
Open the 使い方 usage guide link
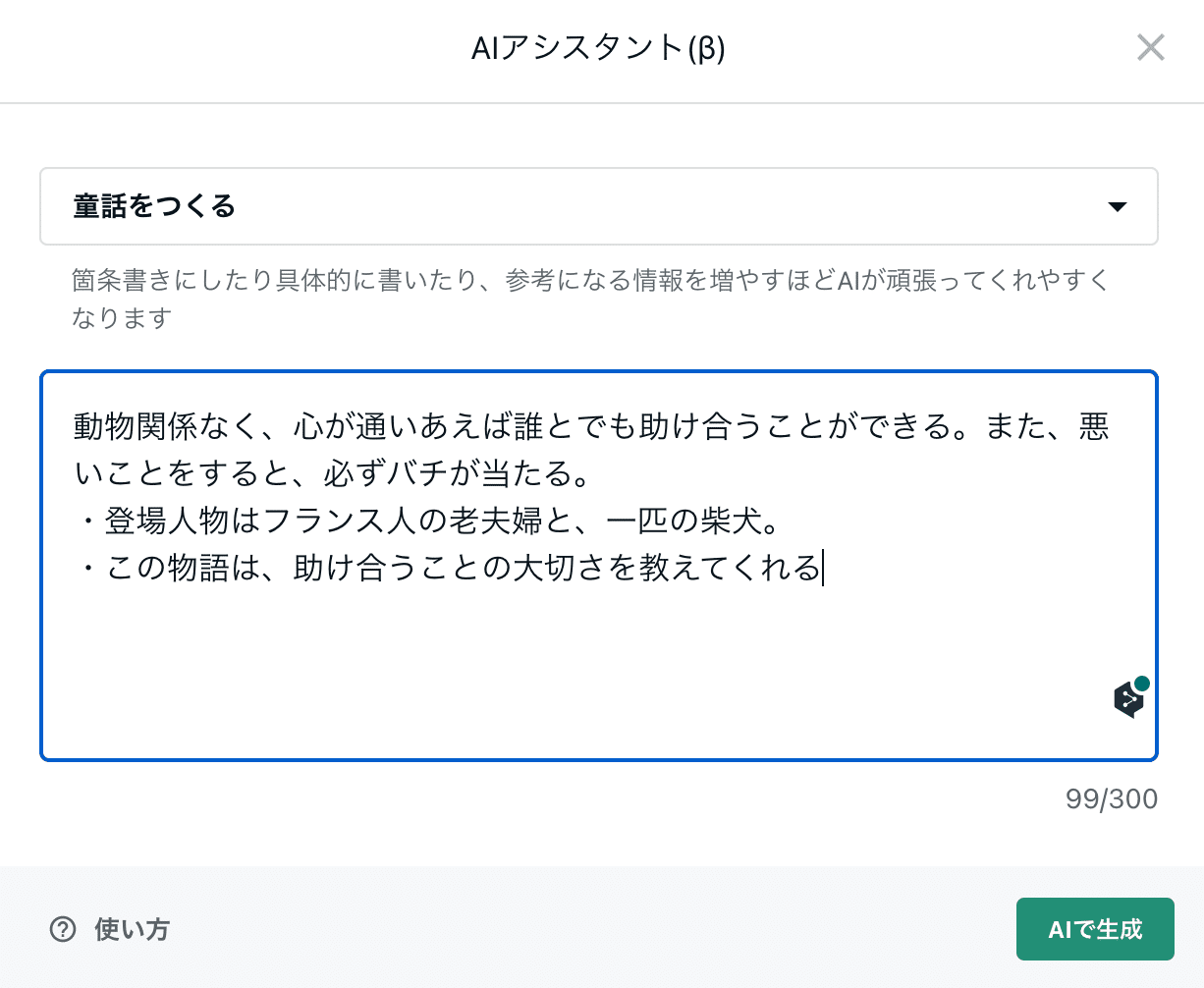click(132, 929)
